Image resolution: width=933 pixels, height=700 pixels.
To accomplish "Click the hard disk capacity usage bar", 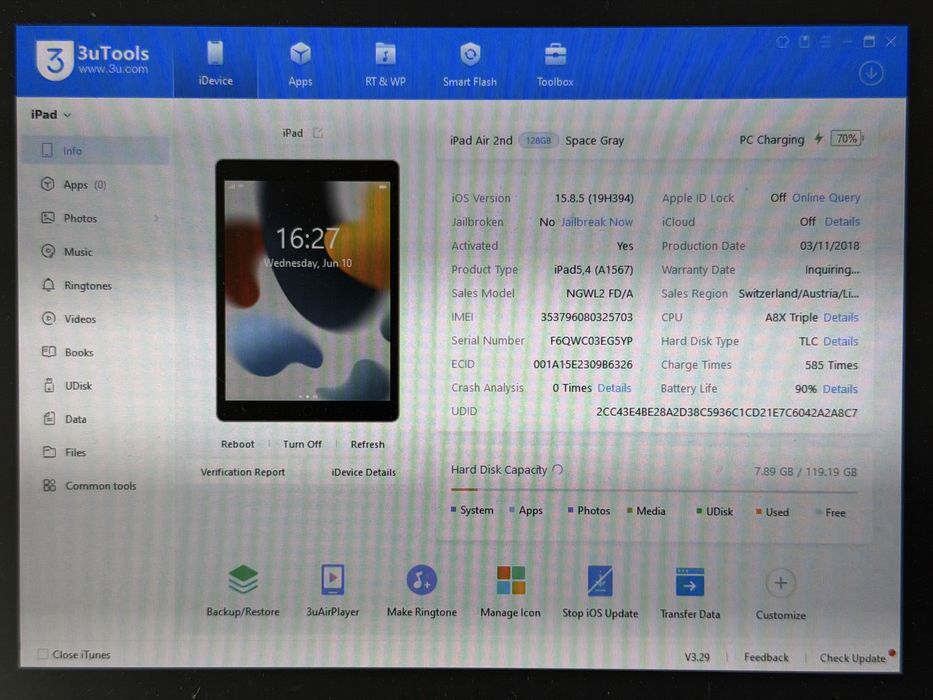I will 654,490.
